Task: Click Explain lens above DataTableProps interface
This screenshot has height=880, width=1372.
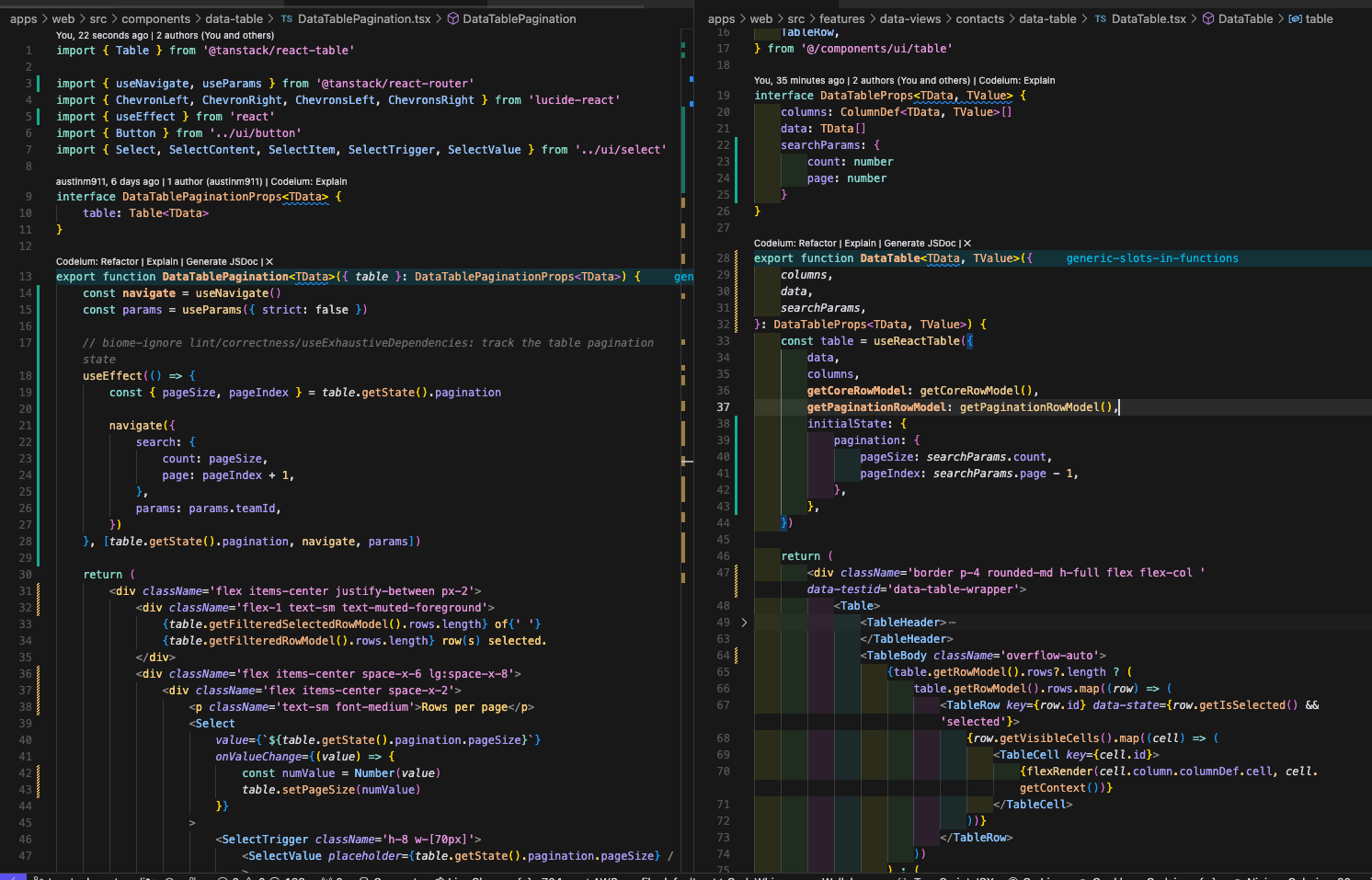Action: pos(1039,81)
